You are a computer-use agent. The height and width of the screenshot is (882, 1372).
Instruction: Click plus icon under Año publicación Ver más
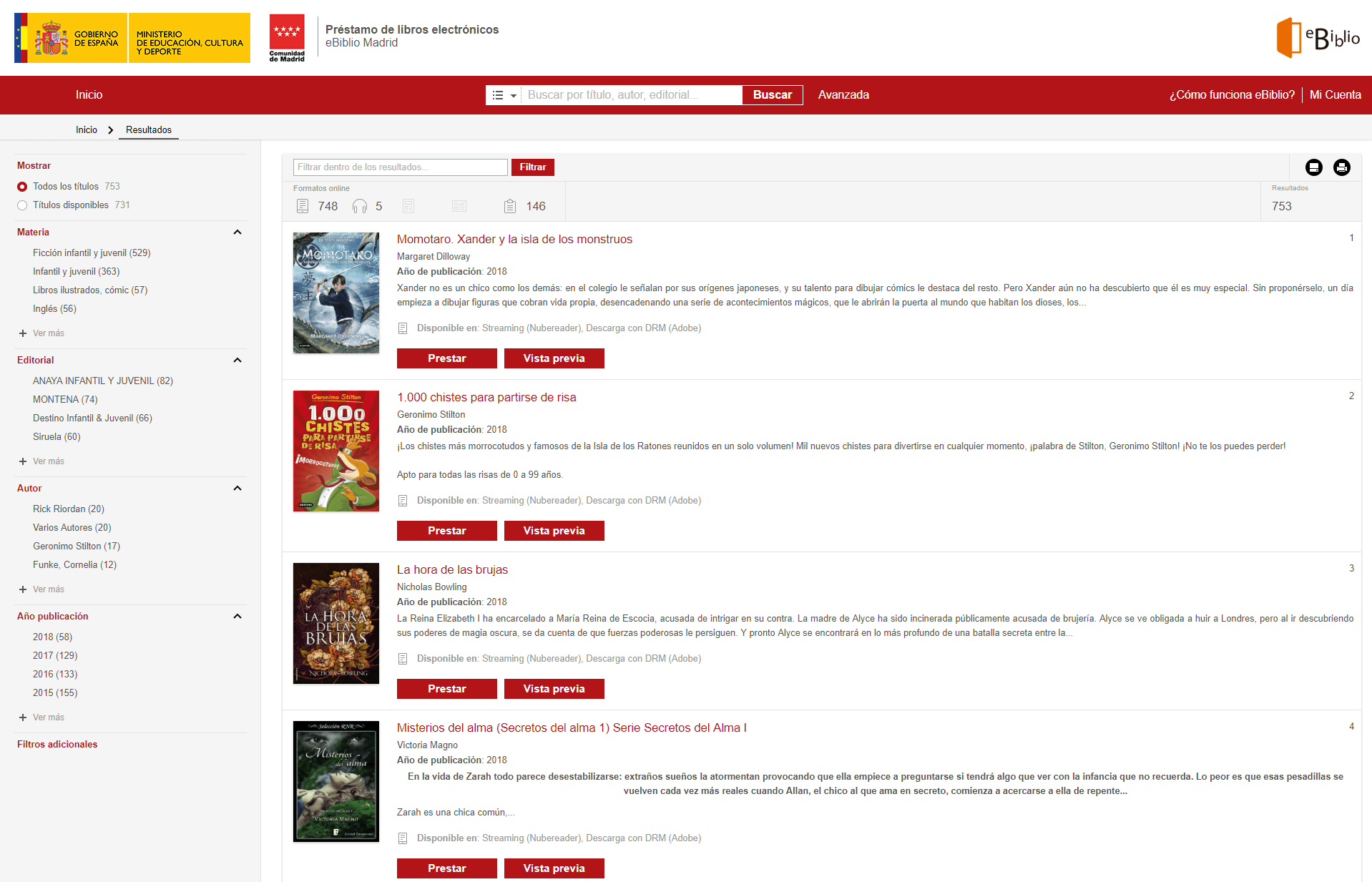(23, 717)
